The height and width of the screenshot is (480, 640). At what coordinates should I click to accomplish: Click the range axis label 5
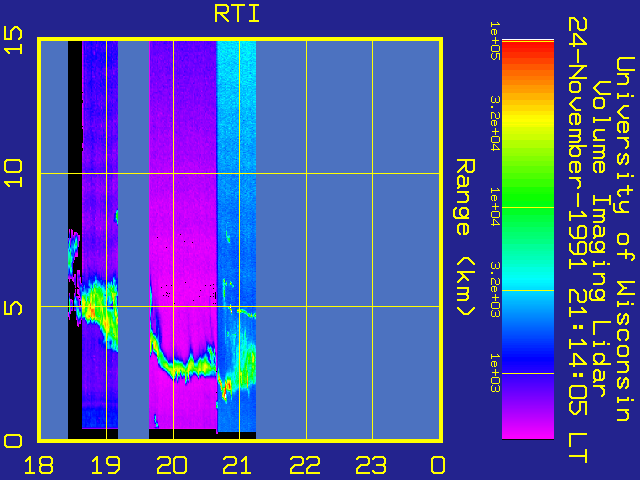click(13, 307)
